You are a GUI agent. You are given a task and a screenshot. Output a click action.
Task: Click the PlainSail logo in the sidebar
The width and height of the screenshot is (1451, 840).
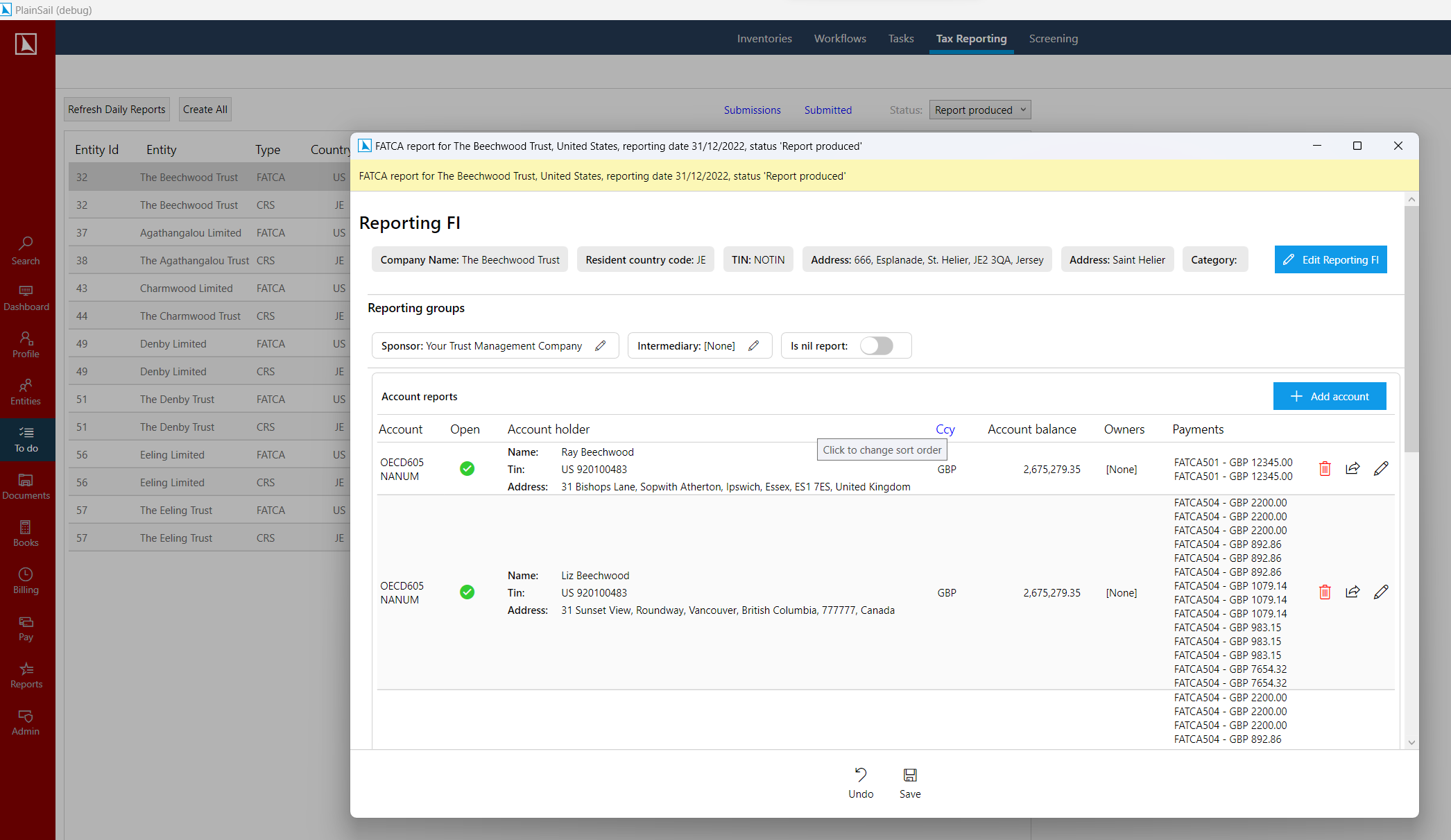pyautogui.click(x=26, y=44)
